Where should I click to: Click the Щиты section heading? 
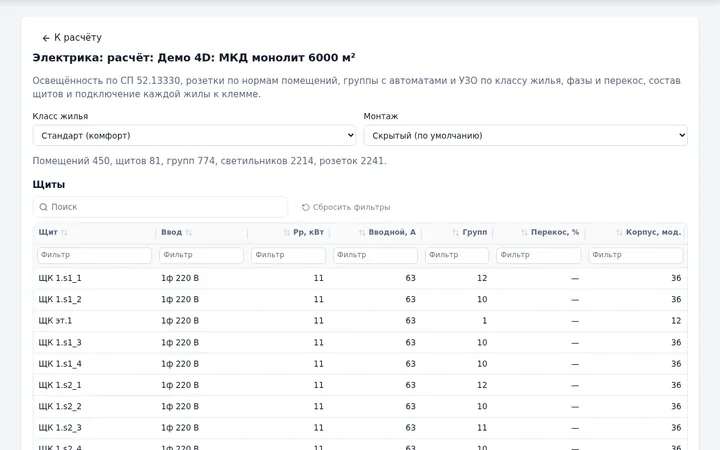click(49, 185)
